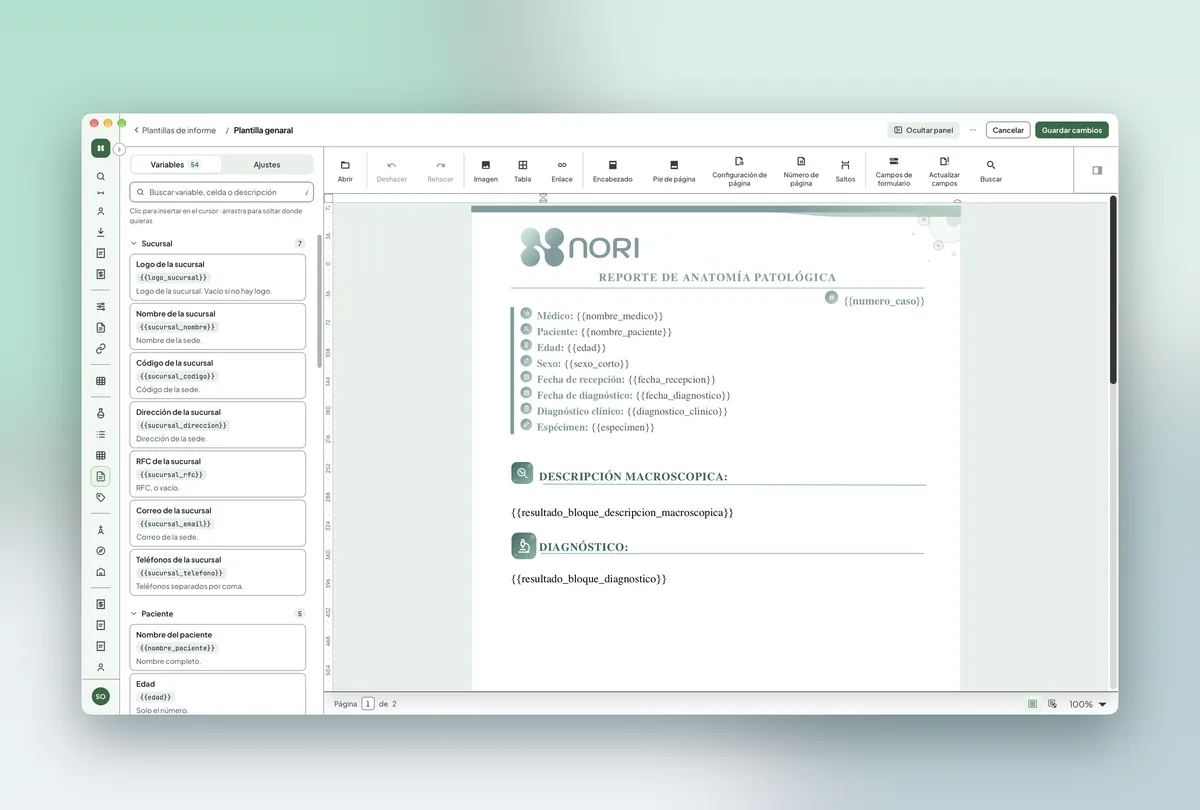This screenshot has width=1200, height=810.
Task: Click {{numero_caso}} in the document
Action: pos(884,300)
